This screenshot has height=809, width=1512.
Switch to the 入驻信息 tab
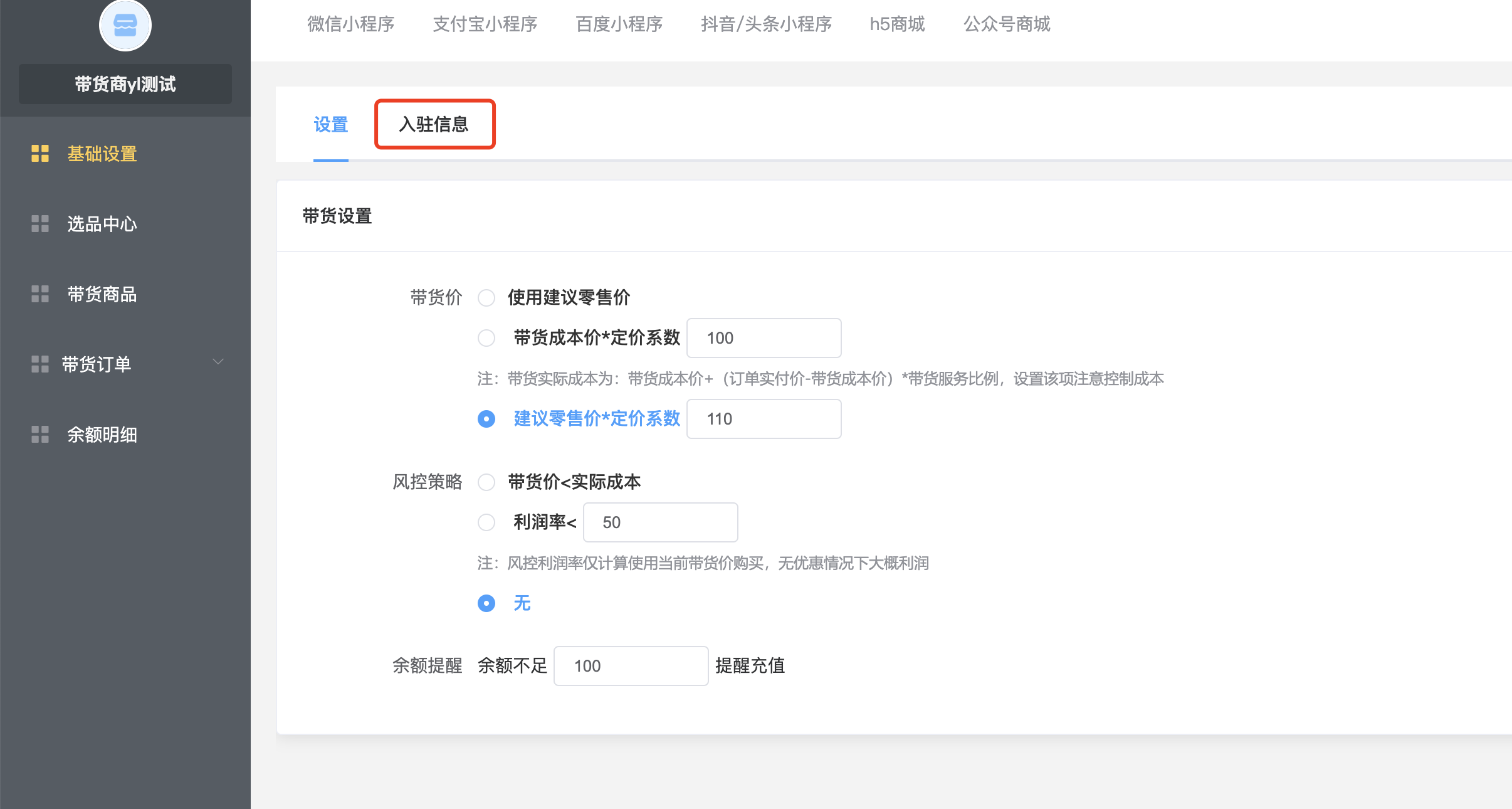(434, 124)
